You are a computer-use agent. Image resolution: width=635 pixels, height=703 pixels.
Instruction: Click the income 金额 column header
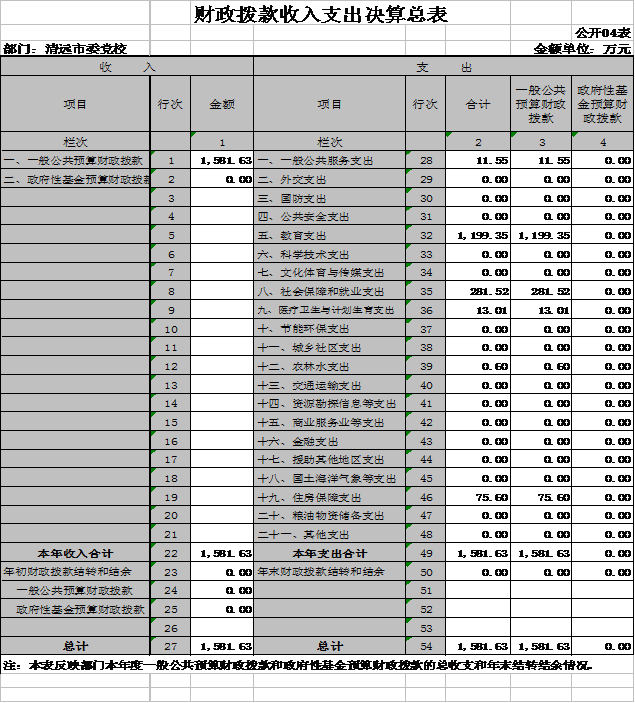[222, 104]
